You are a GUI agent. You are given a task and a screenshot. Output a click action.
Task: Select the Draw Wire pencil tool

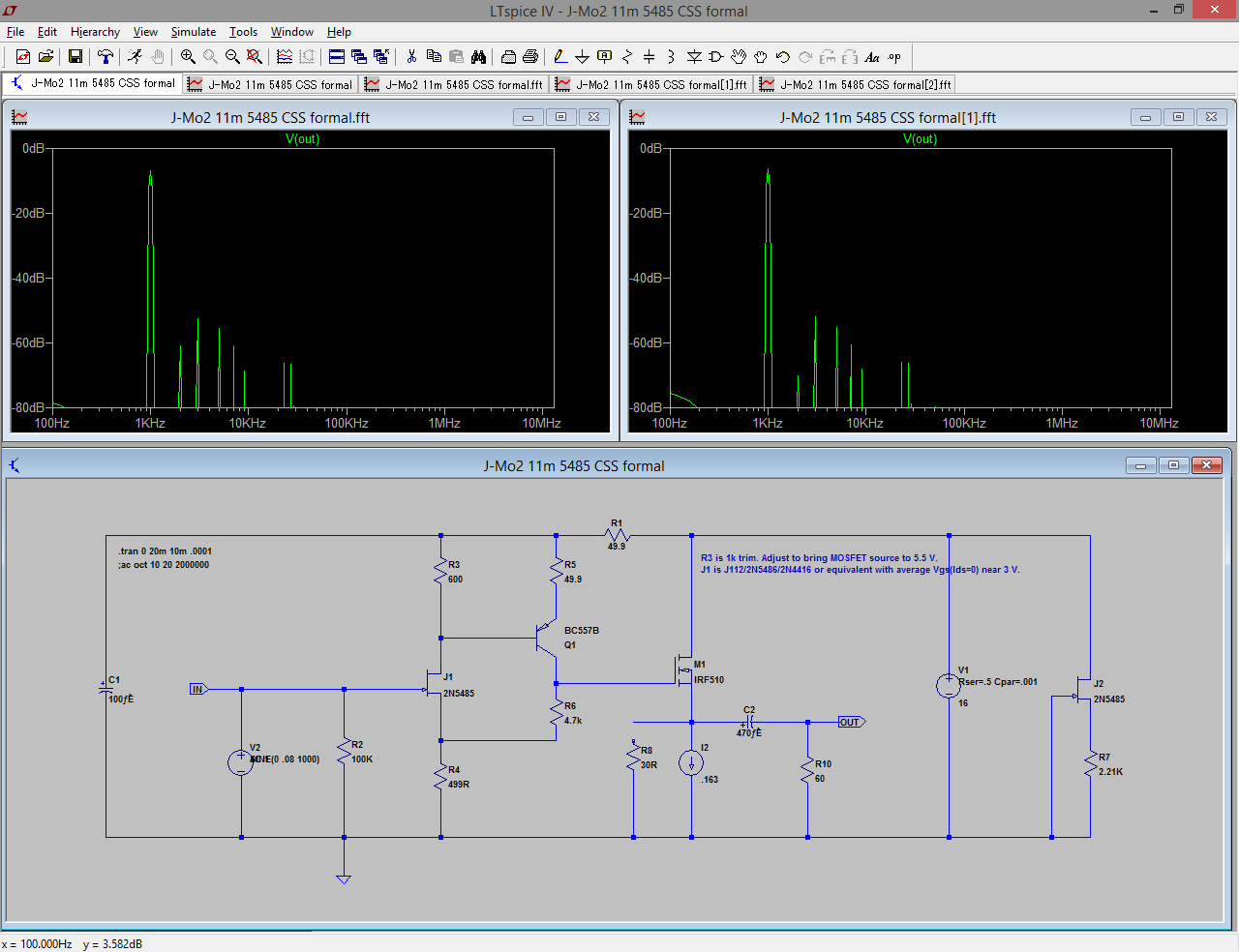559,57
